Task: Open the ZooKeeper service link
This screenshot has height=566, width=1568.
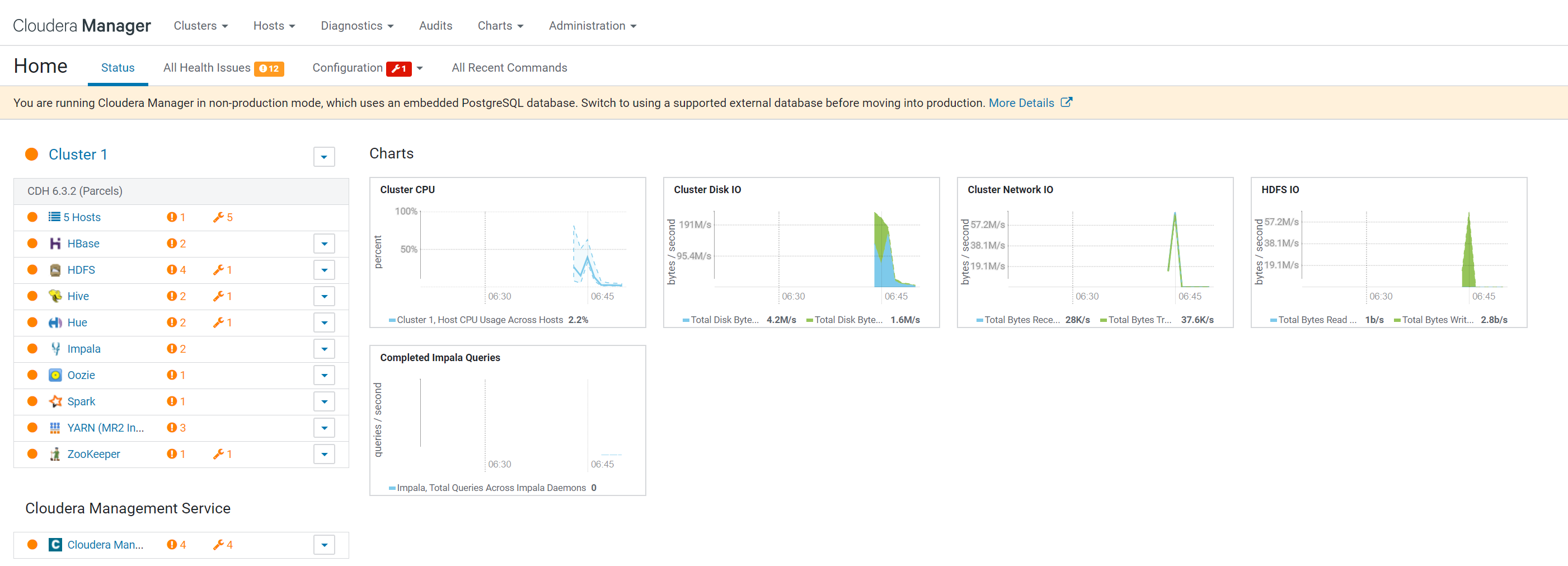Action: pos(94,454)
